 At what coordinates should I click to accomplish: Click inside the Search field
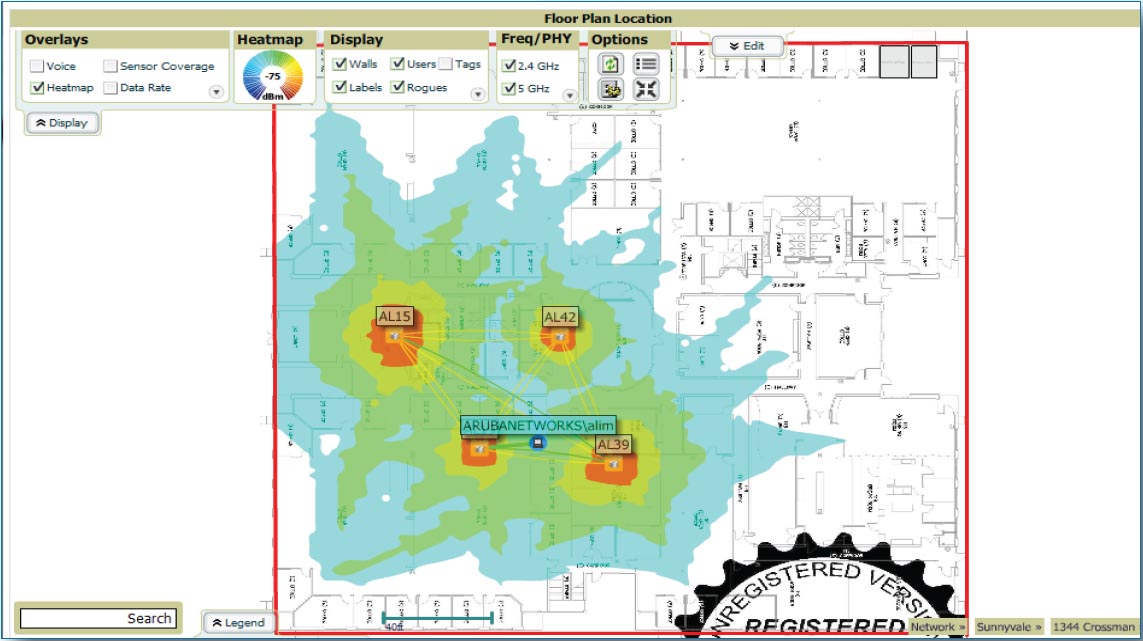[98, 618]
